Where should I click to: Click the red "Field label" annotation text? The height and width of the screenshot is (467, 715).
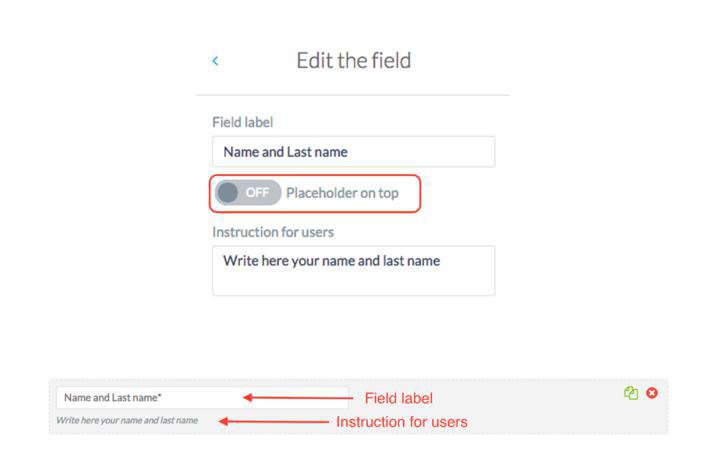tap(398, 398)
